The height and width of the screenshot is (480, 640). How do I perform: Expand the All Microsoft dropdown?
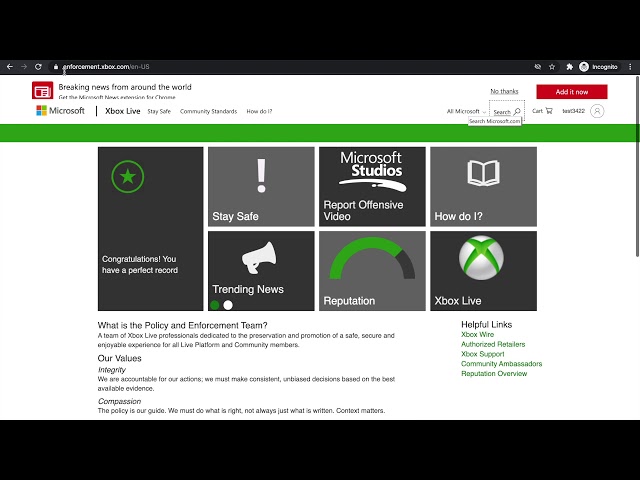pos(466,111)
